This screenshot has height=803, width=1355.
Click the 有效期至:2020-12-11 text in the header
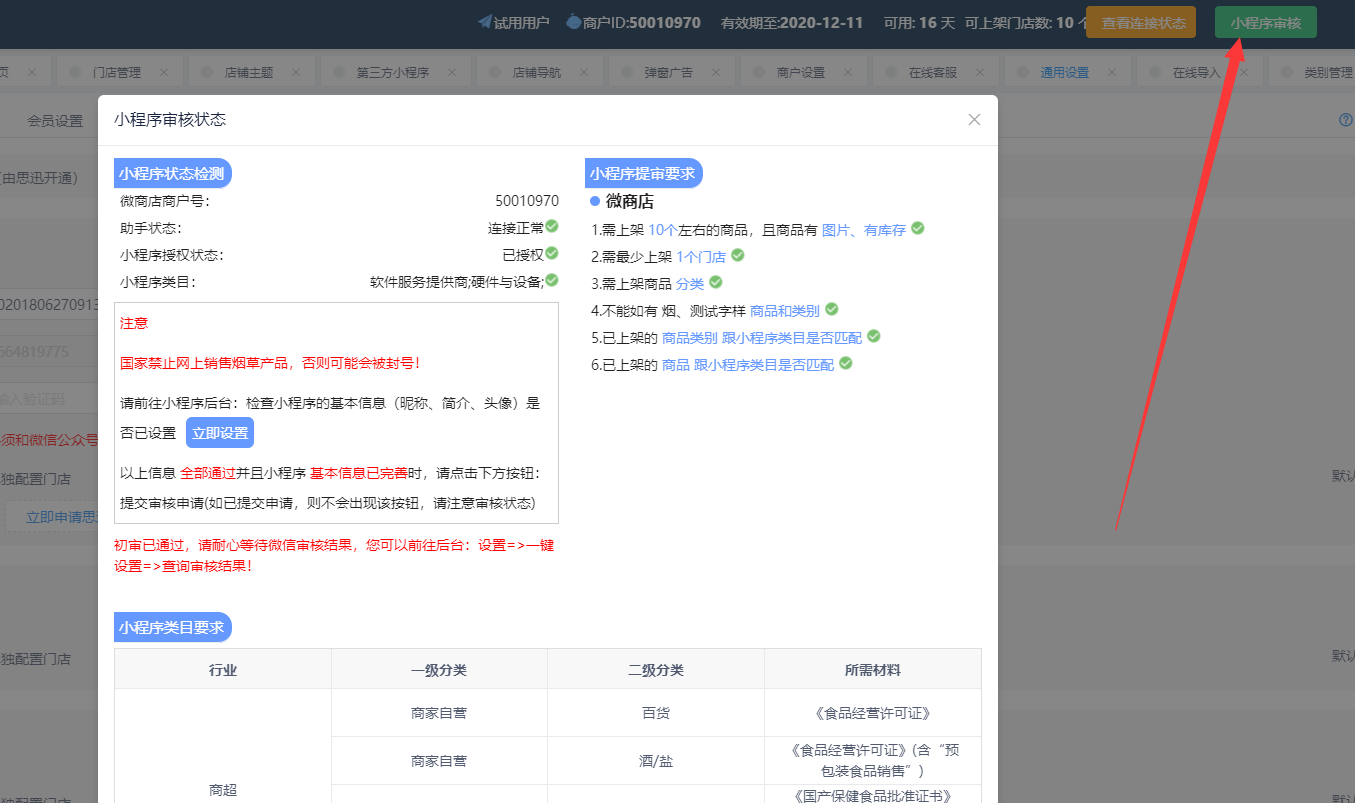click(x=792, y=22)
